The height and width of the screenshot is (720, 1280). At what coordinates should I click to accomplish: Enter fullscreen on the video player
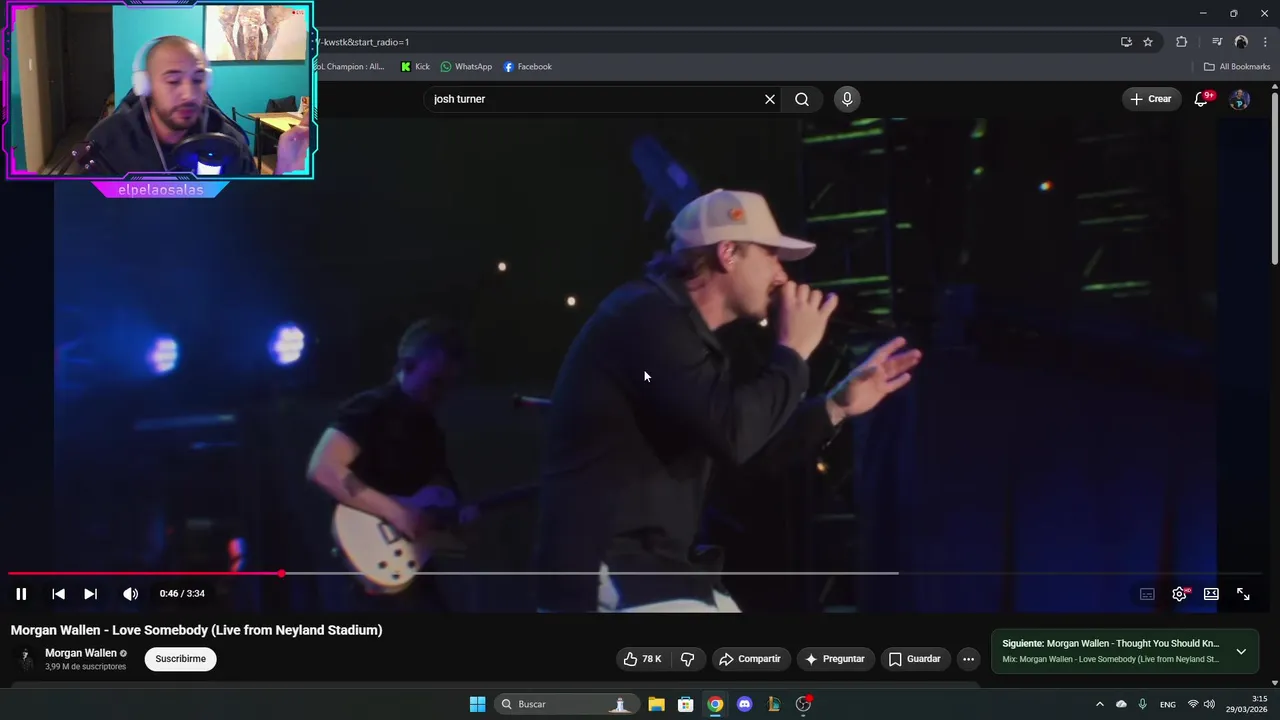pos(1243,594)
